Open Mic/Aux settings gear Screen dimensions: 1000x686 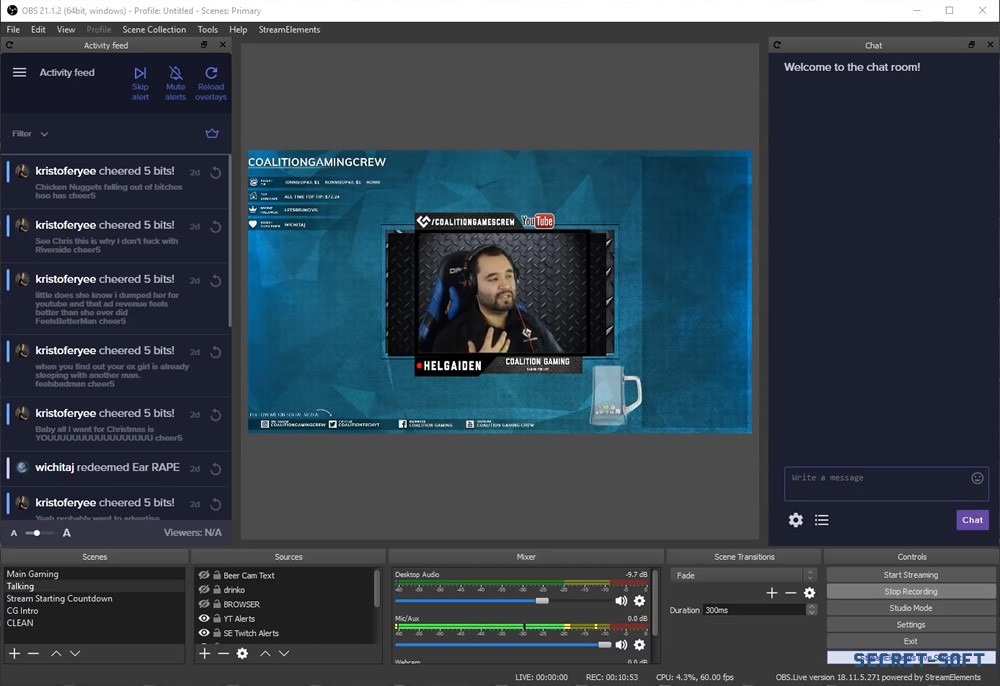tap(640, 645)
